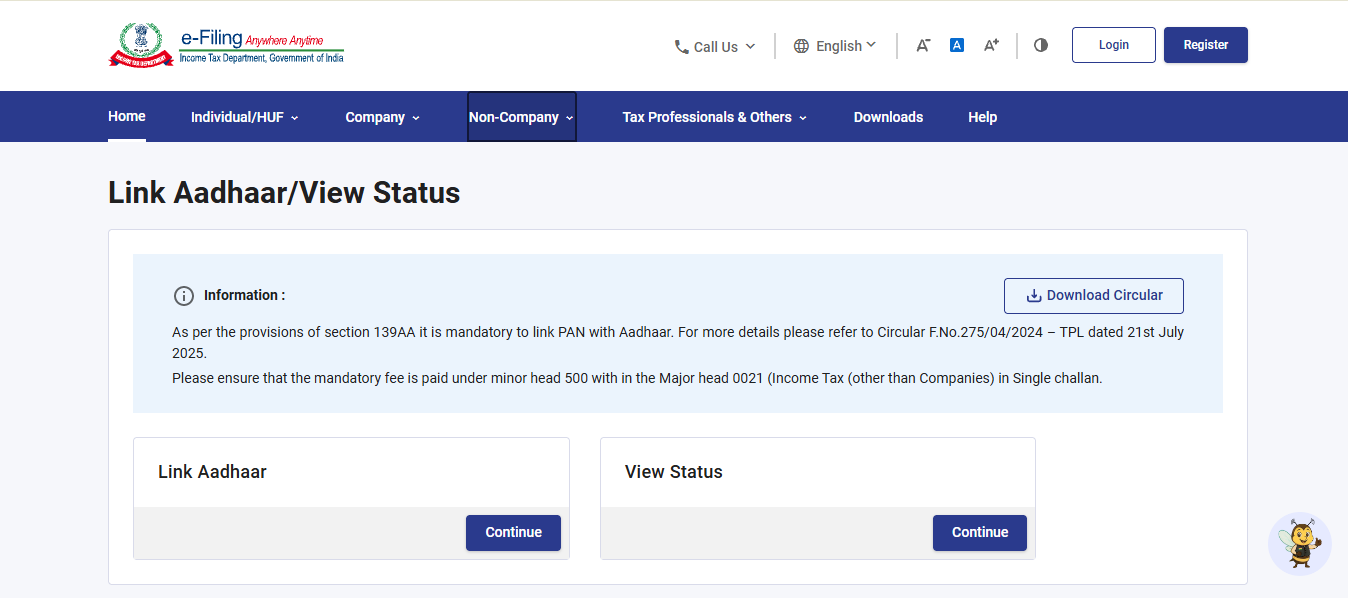Decrease font size with the A- icon
The width and height of the screenshot is (1348, 598).
[x=923, y=45]
